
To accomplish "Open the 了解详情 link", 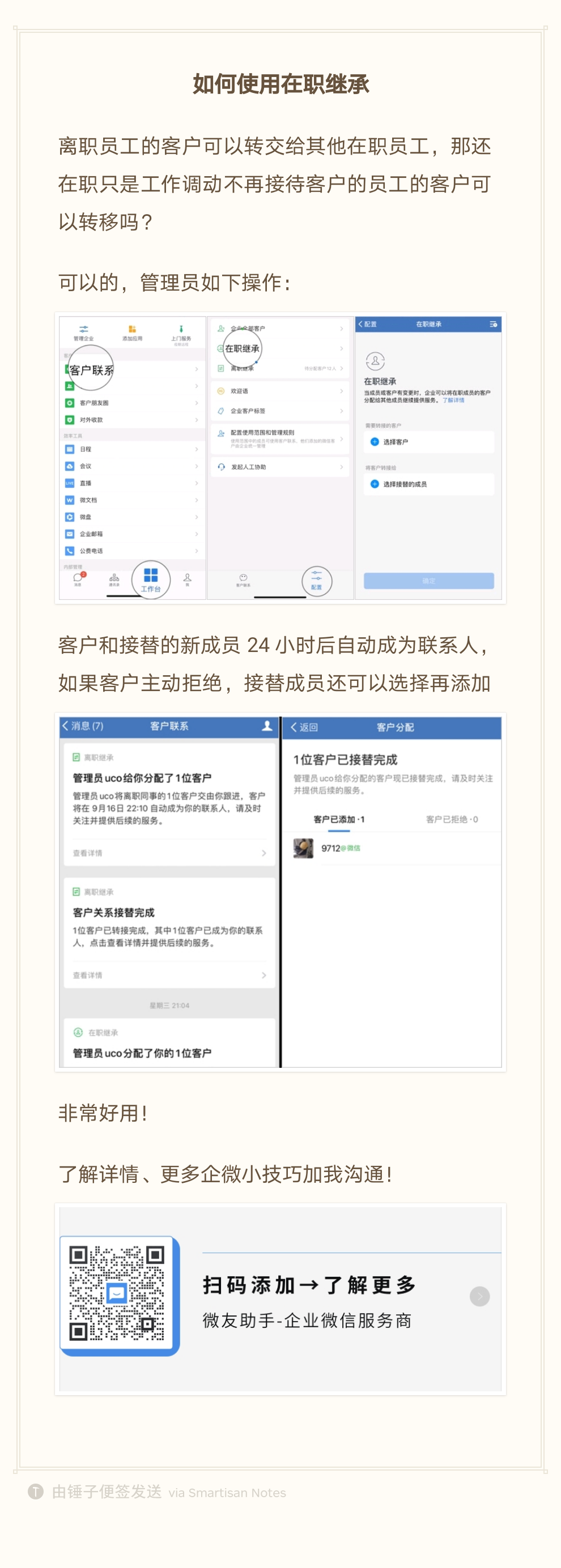I will (453, 400).
